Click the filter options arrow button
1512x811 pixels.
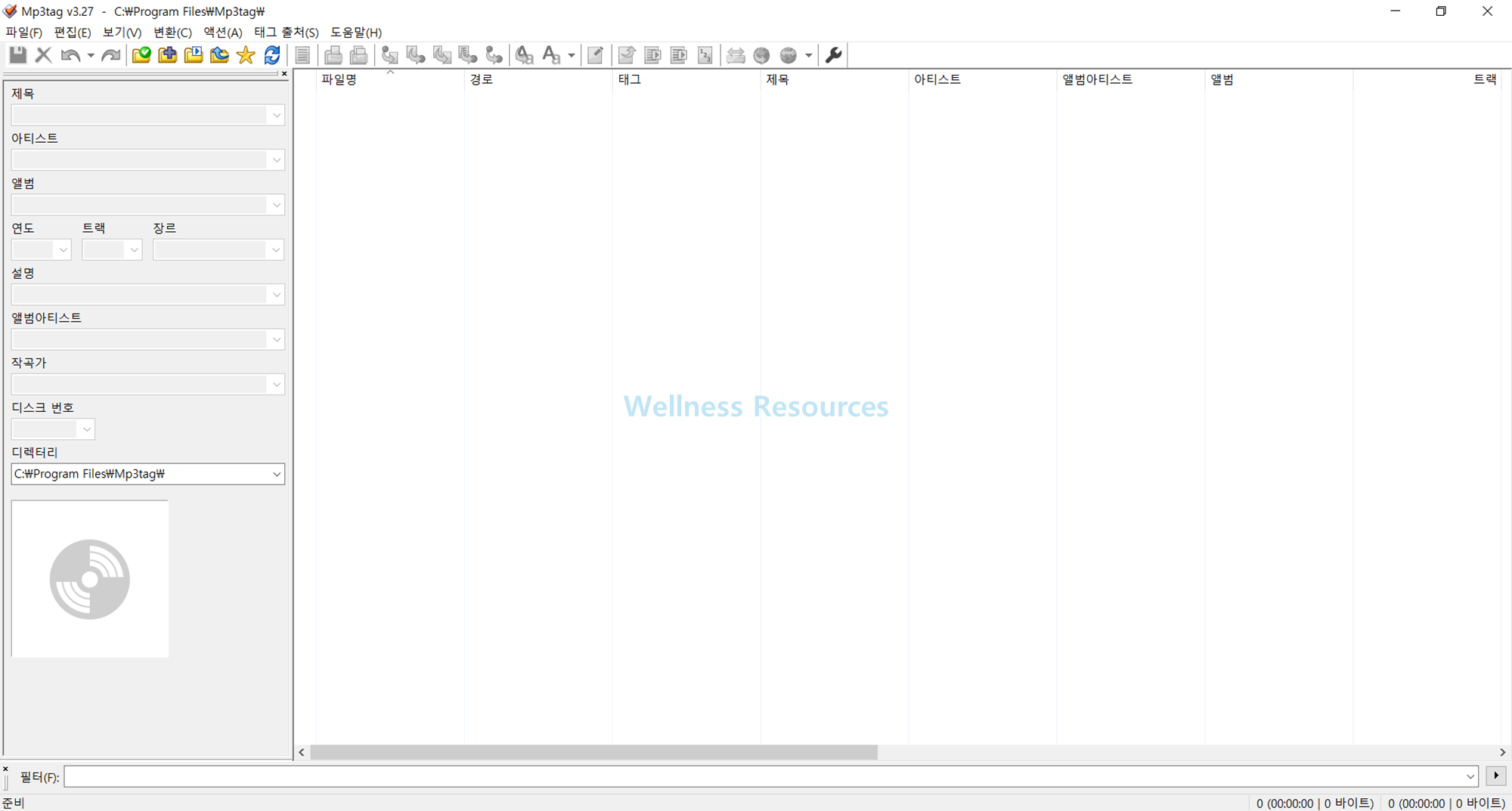(x=1495, y=775)
